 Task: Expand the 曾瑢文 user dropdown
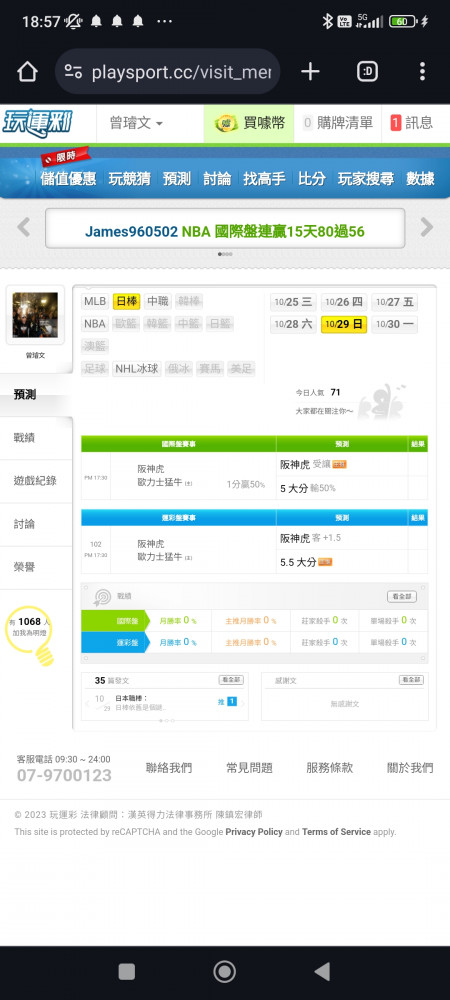(x=136, y=124)
